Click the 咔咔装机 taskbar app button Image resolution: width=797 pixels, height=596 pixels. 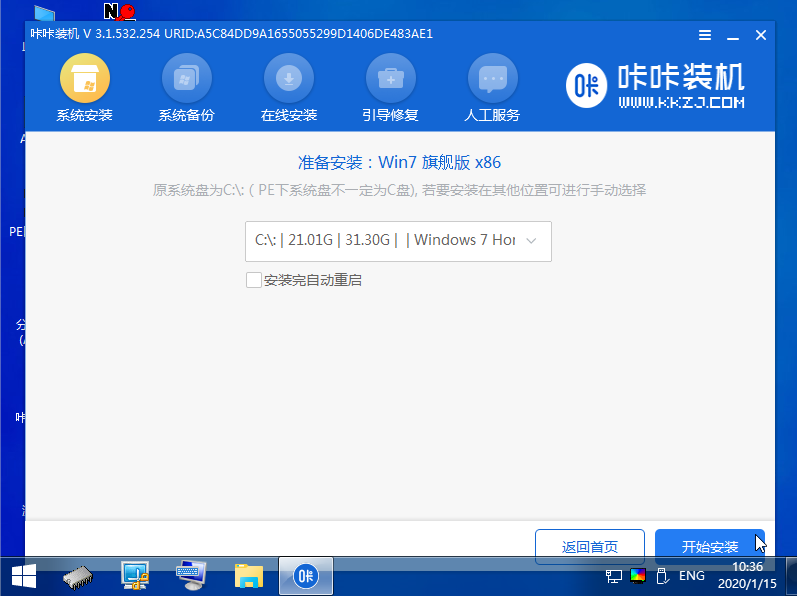(x=307, y=576)
